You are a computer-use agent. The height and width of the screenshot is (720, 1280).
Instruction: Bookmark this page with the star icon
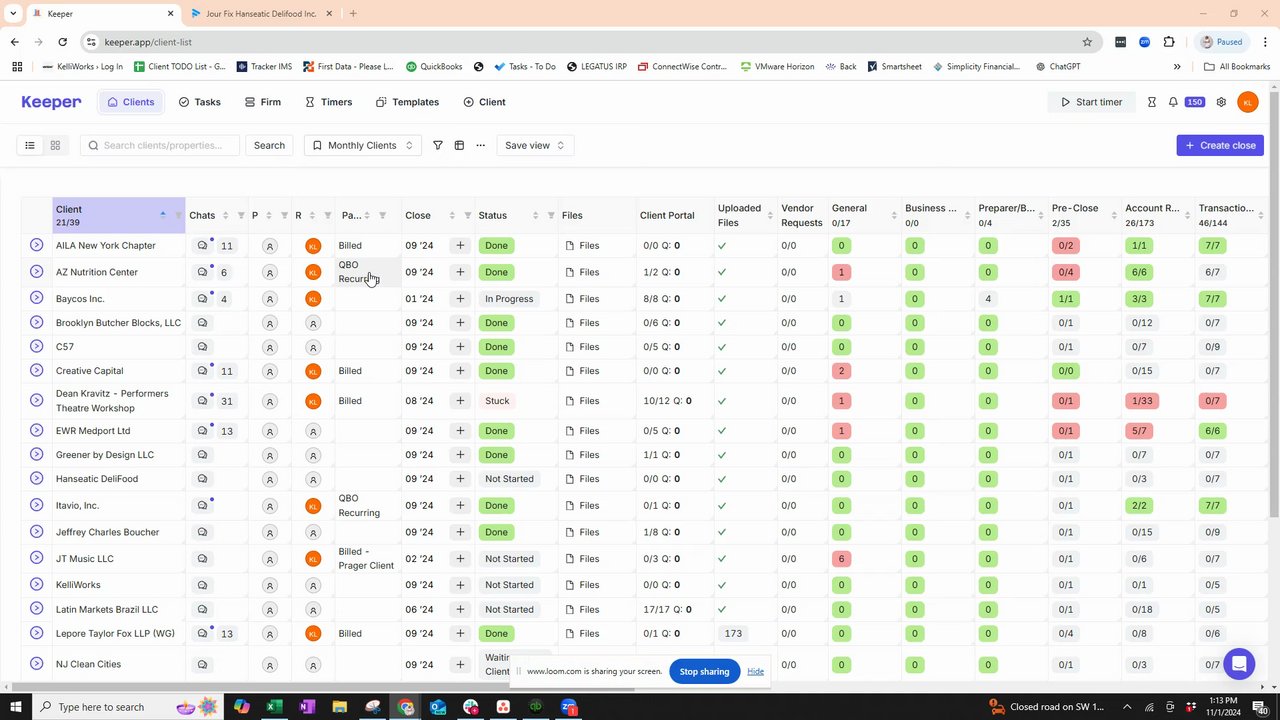[x=1087, y=42]
